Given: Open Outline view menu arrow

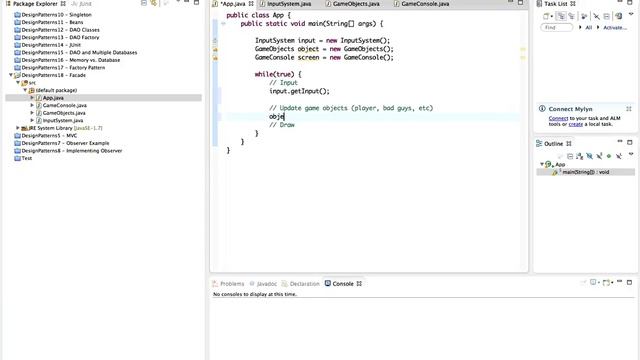Looking at the screenshot, I should pyautogui.click(x=631, y=154).
